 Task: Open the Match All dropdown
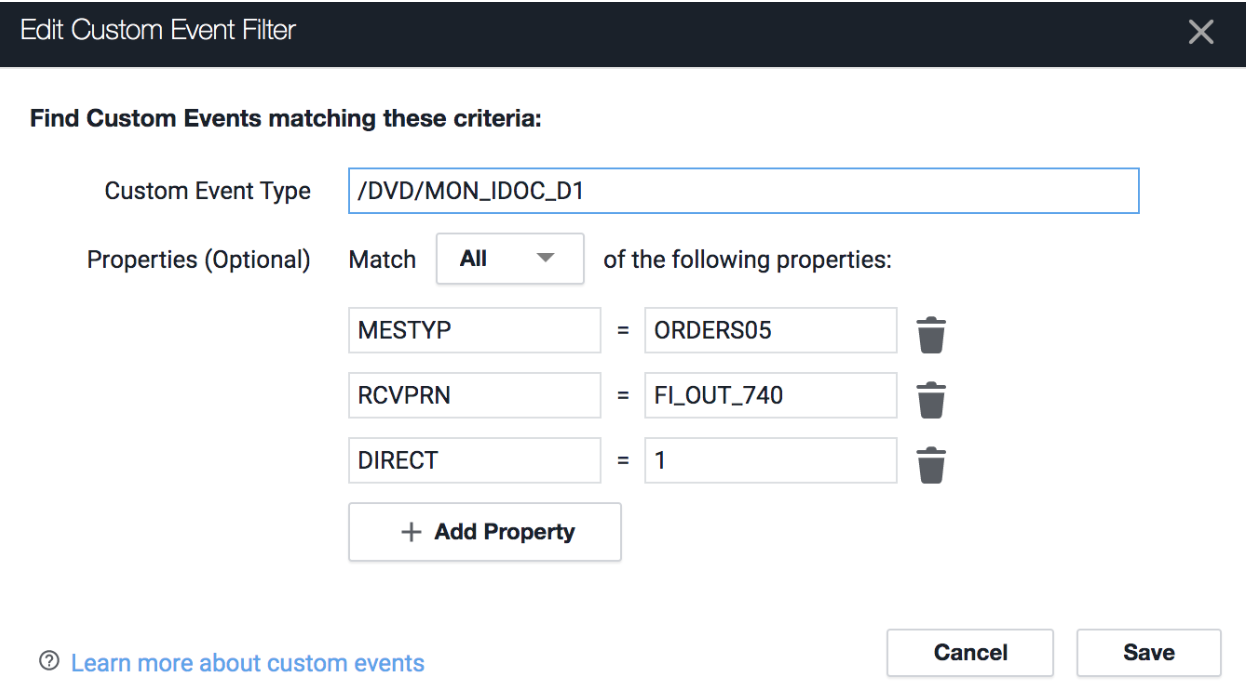click(x=509, y=260)
